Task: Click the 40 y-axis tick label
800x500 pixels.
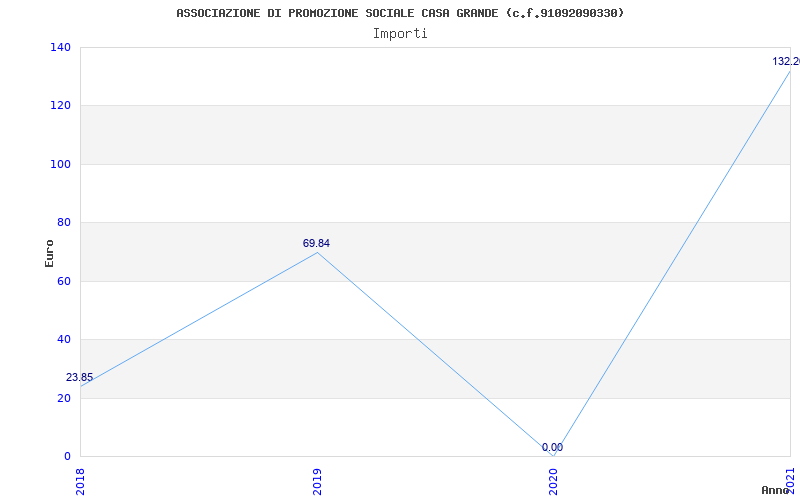Action: [x=63, y=339]
